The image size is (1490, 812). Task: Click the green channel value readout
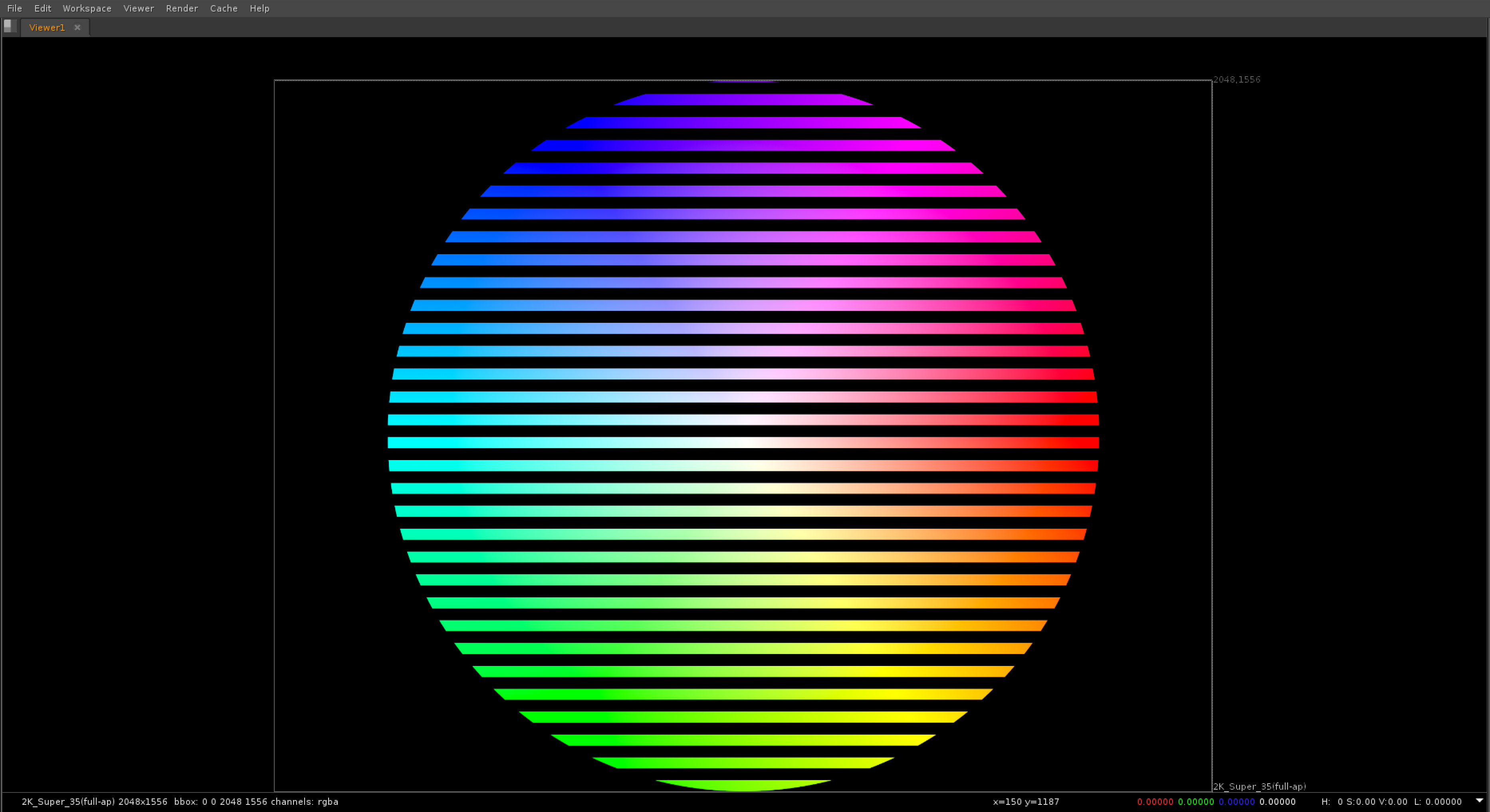[1195, 802]
